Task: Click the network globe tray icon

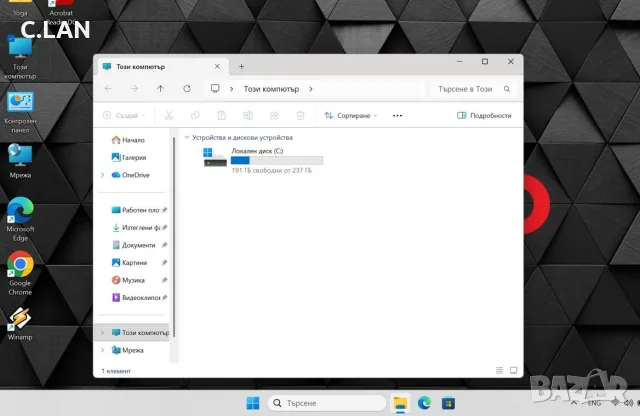Action: (615, 403)
